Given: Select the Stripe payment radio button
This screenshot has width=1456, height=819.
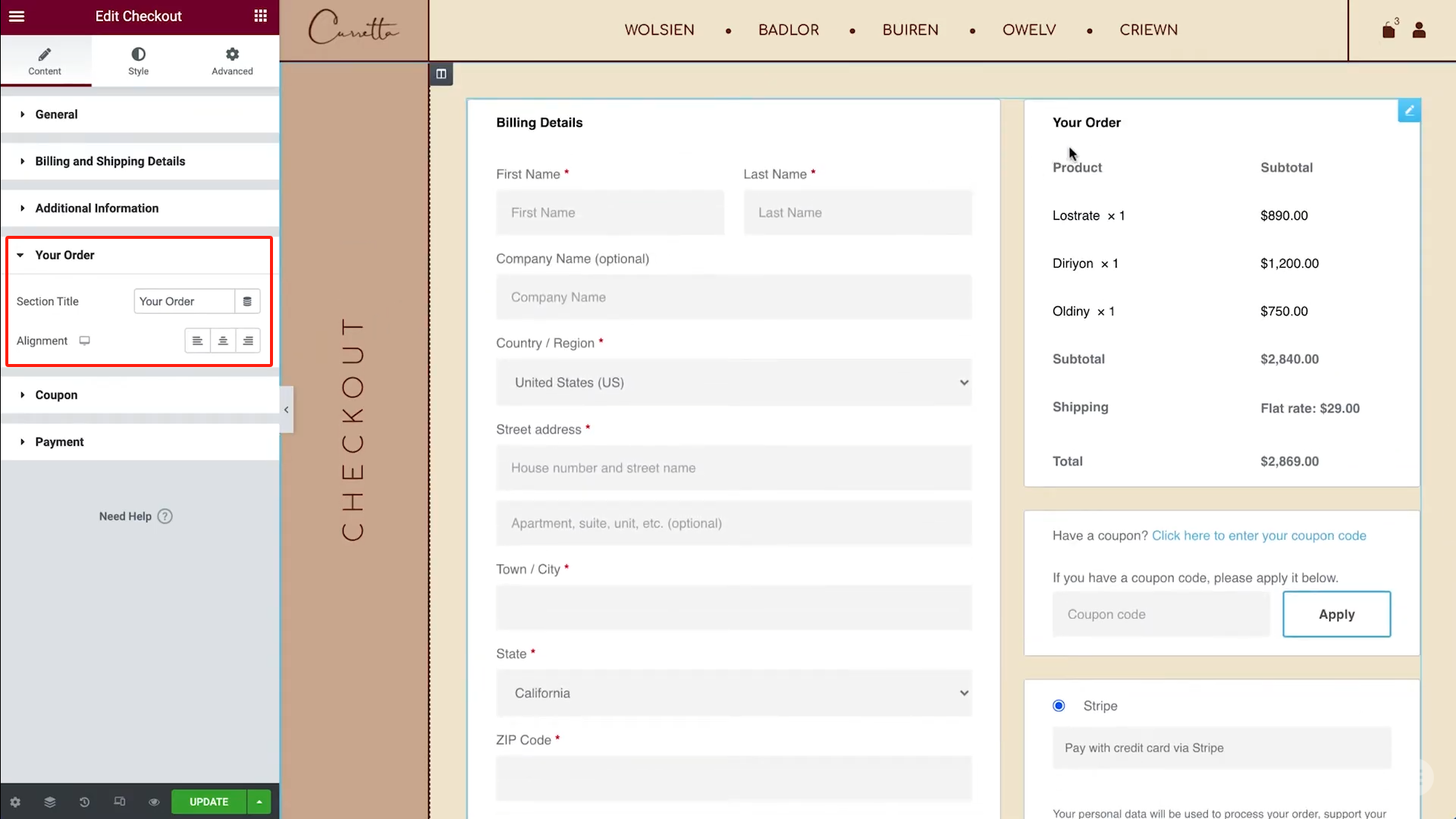Looking at the screenshot, I should point(1059,706).
